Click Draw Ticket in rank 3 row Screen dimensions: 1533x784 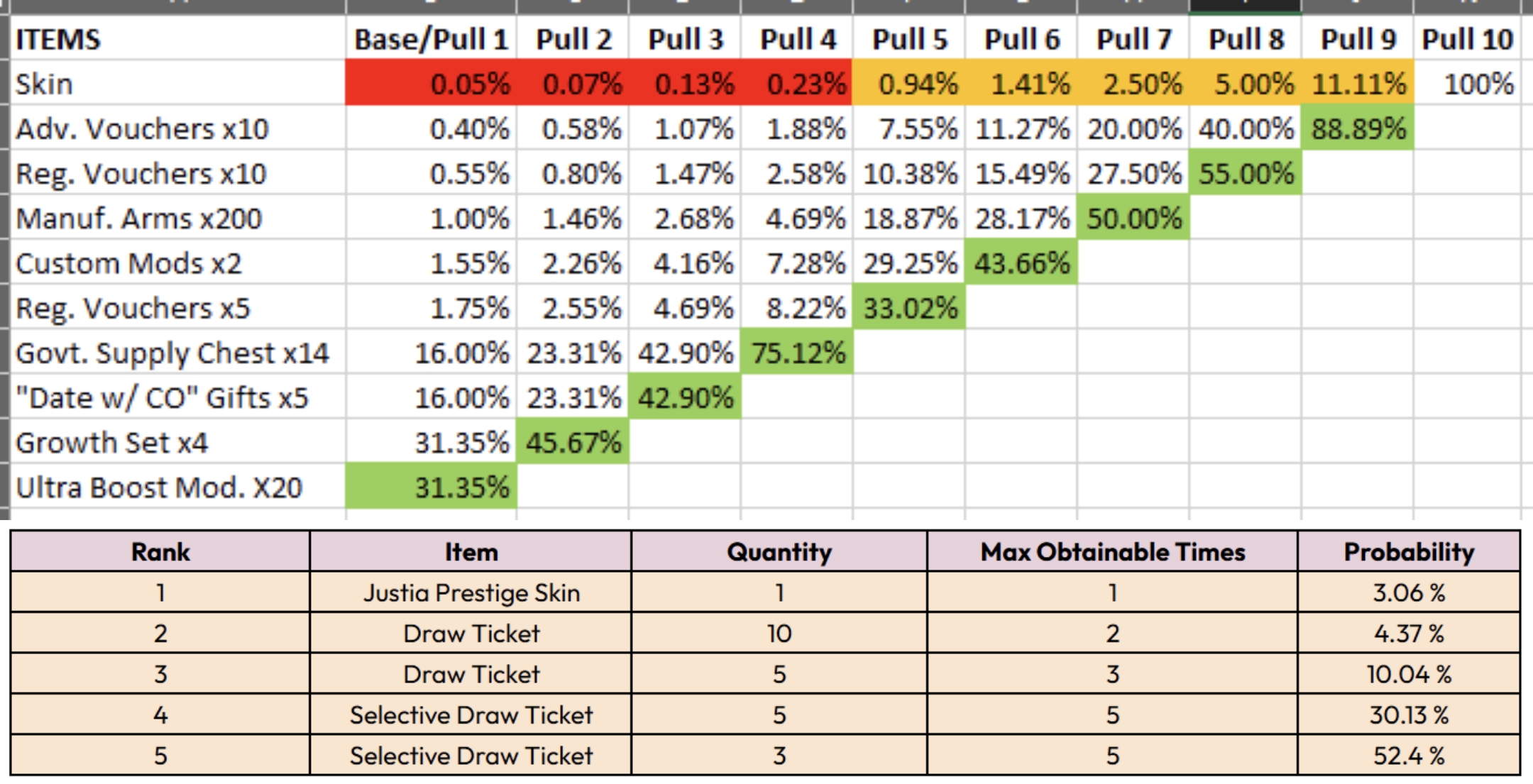(x=471, y=673)
